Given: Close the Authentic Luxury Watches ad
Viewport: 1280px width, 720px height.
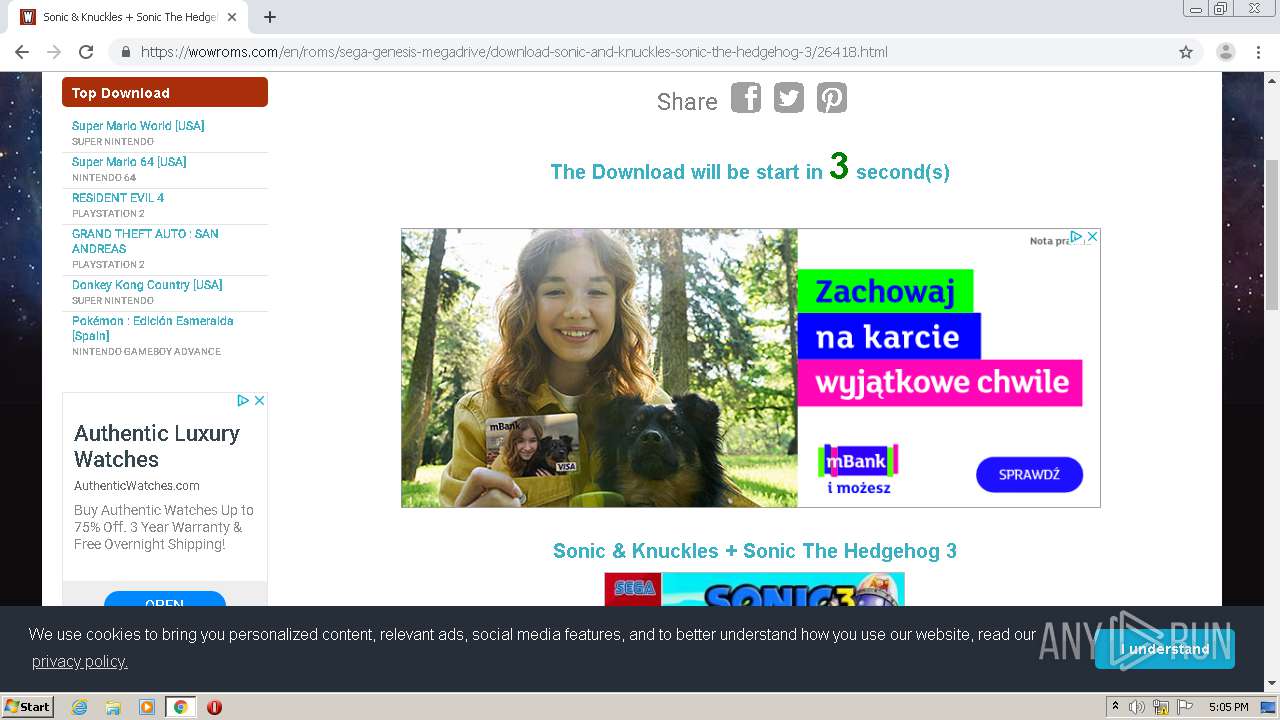Looking at the screenshot, I should (259, 400).
